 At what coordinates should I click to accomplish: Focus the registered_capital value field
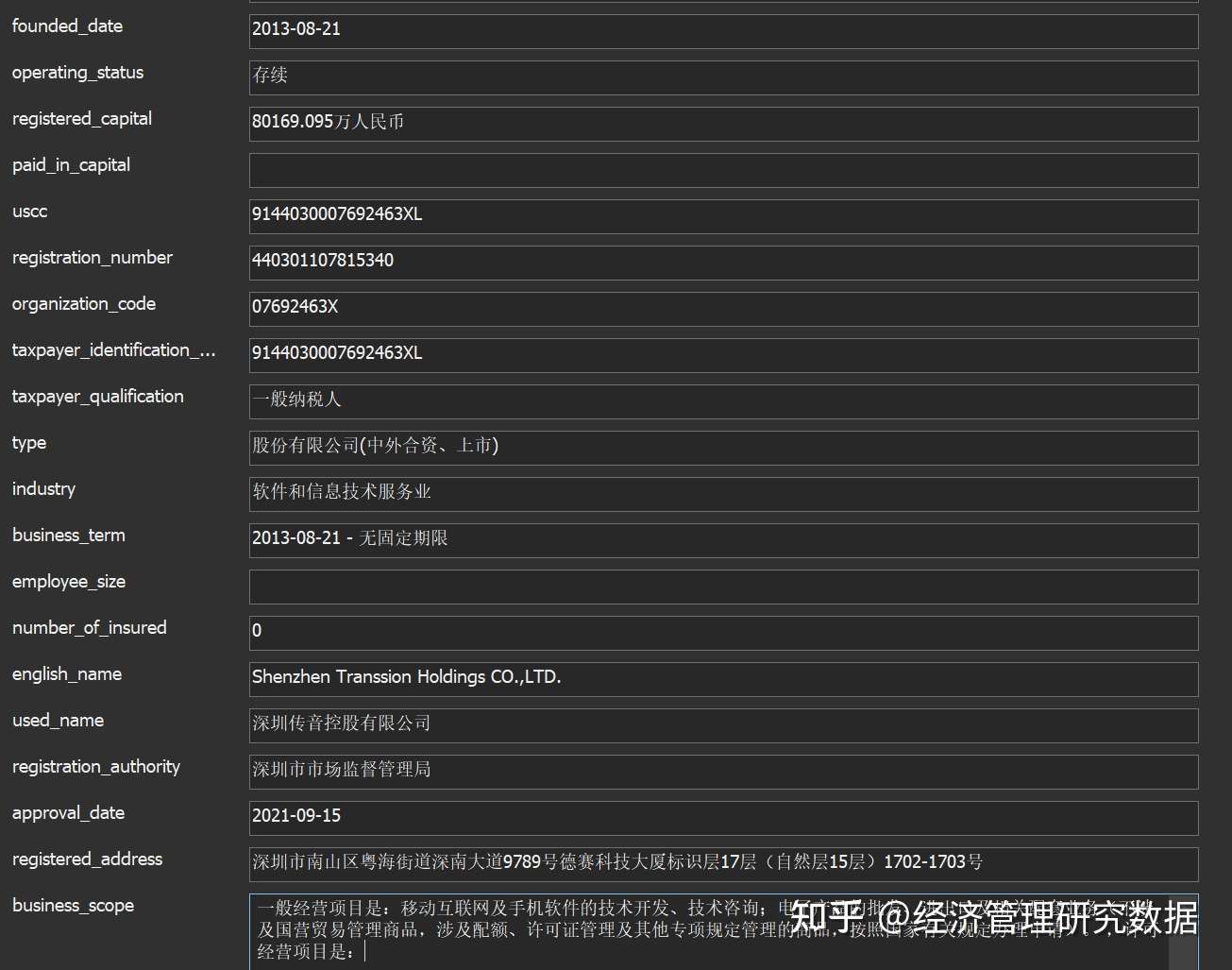pyautogui.click(x=723, y=123)
